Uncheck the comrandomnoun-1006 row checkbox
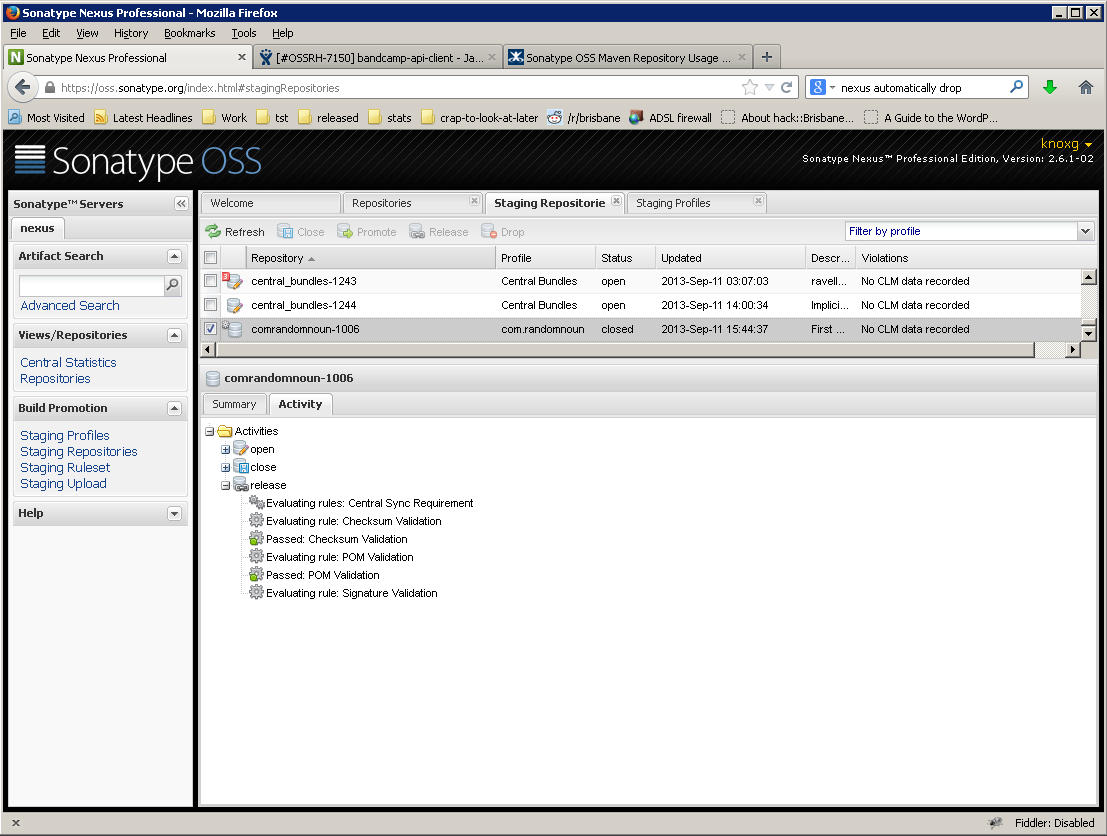Image resolution: width=1107 pixels, height=836 pixels. 210,329
